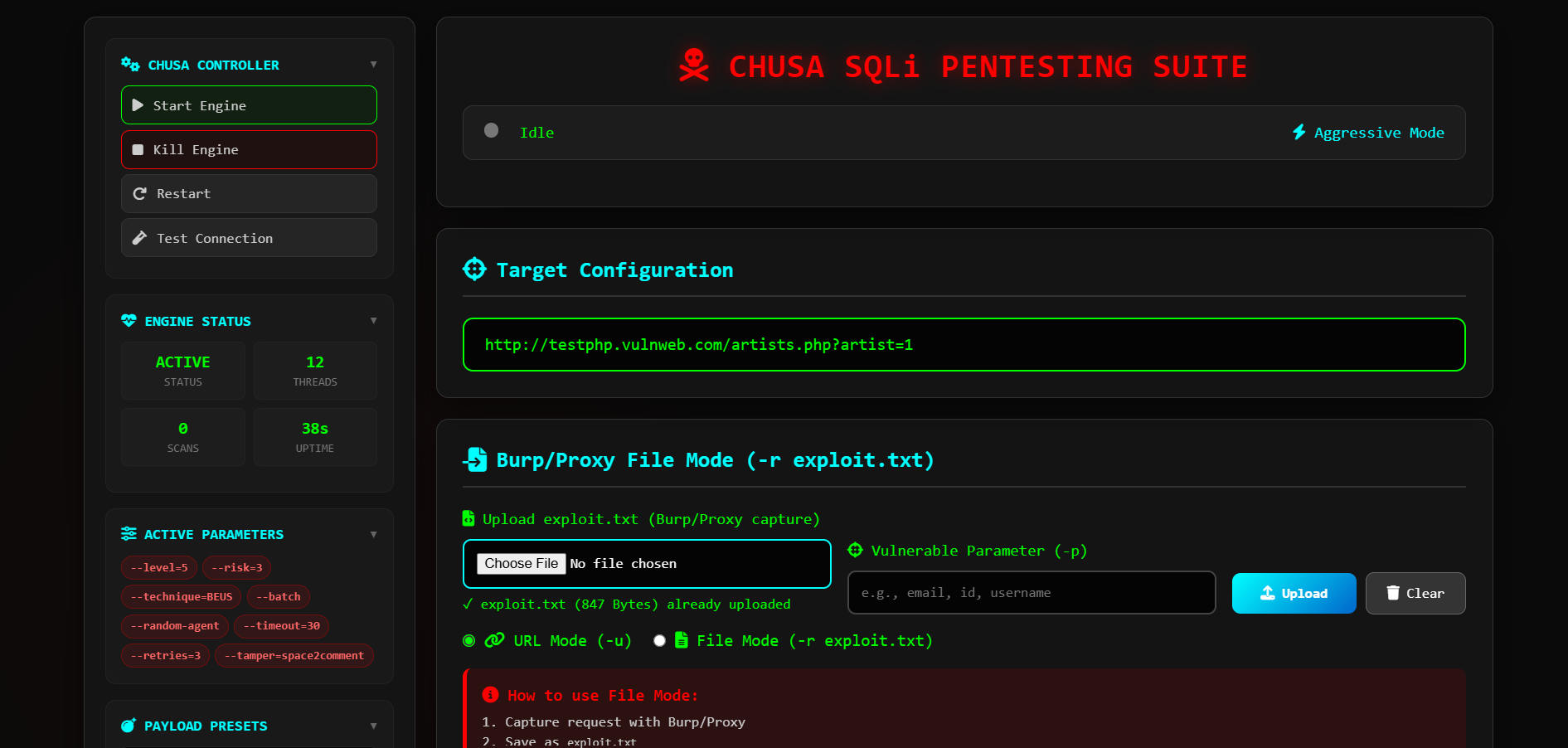Click the Target Configuration heading

point(614,270)
